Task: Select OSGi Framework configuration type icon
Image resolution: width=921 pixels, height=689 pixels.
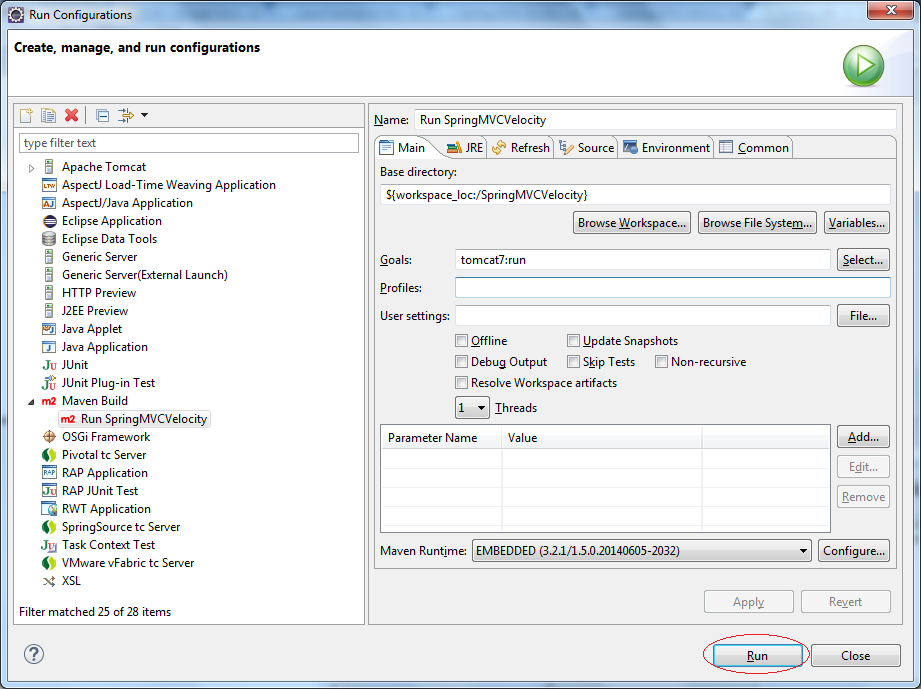Action: [x=49, y=437]
